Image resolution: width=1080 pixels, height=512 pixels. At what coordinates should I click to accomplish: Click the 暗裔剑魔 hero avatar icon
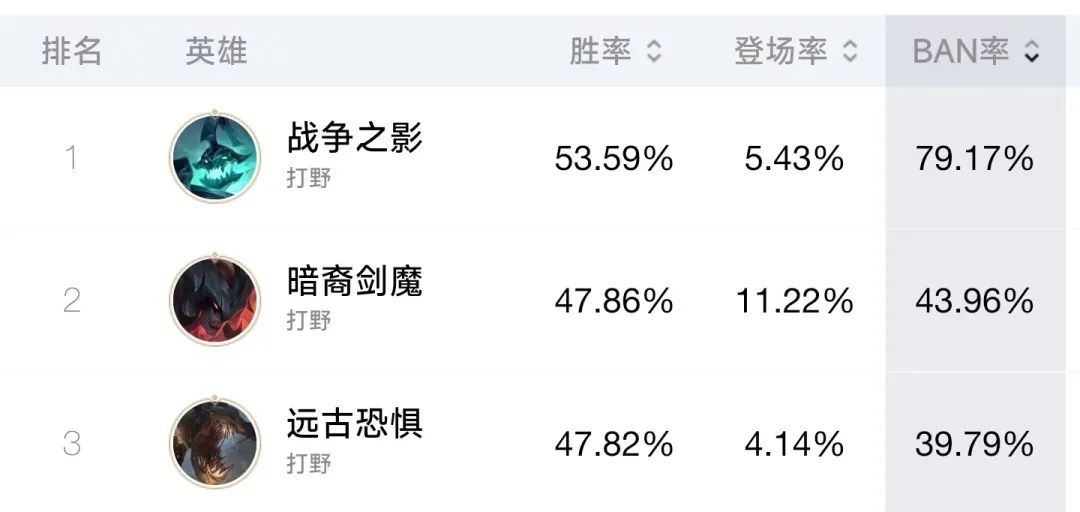pyautogui.click(x=215, y=300)
